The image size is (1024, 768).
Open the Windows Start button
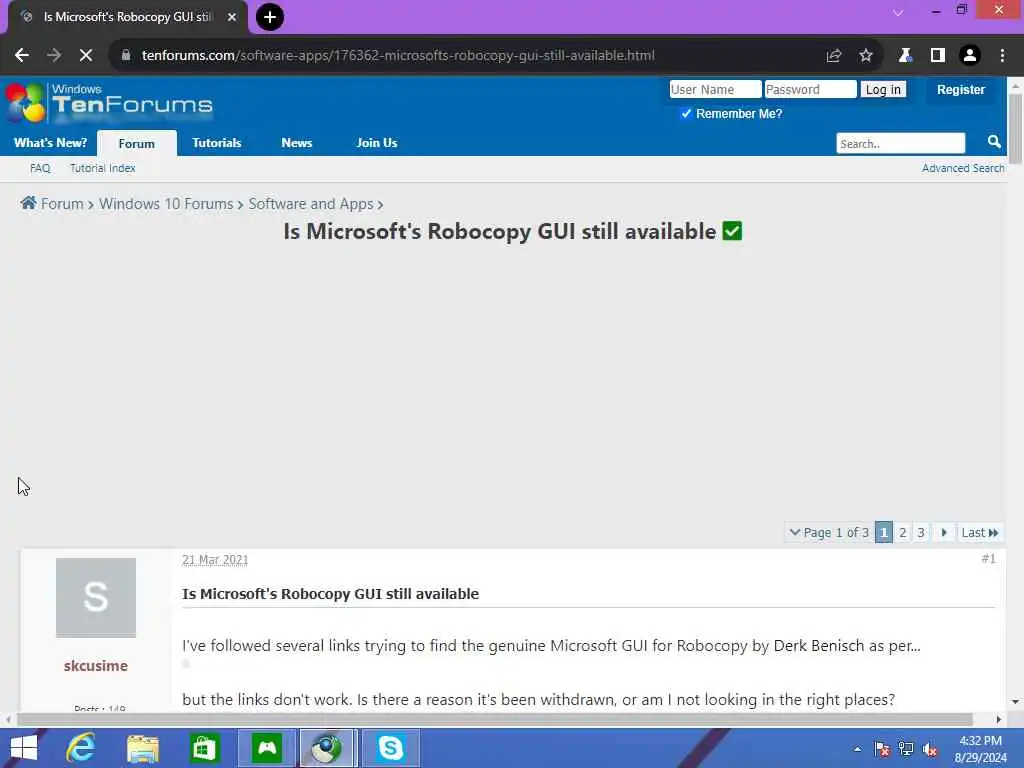pyautogui.click(x=24, y=748)
